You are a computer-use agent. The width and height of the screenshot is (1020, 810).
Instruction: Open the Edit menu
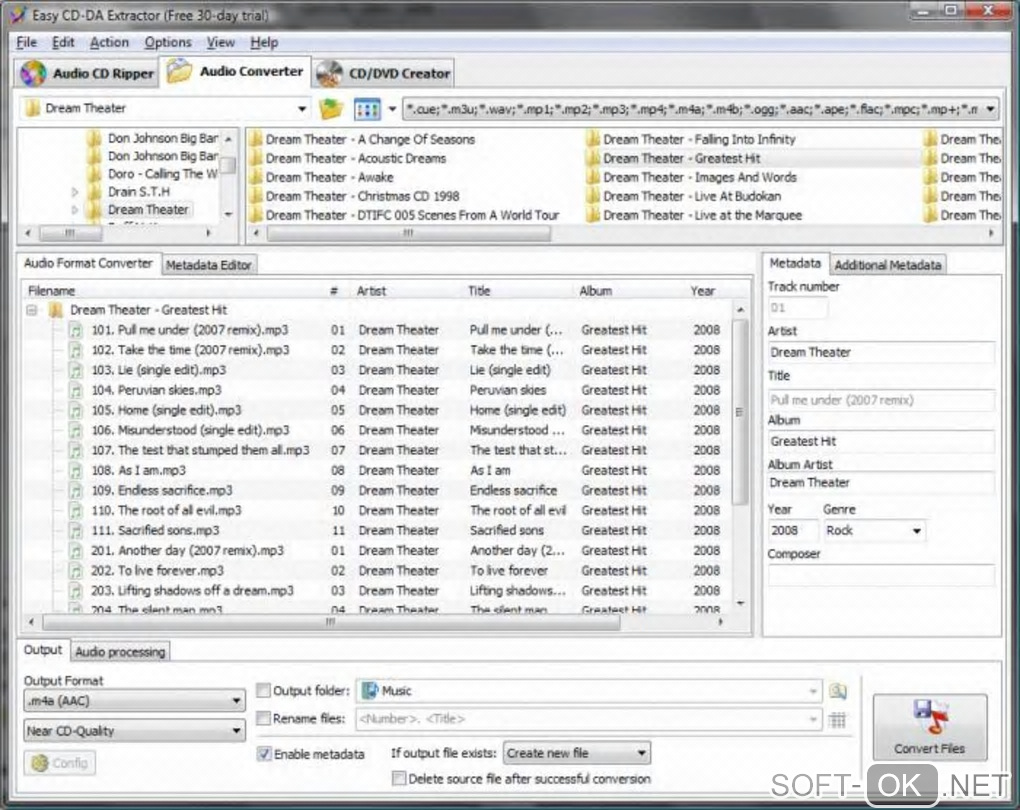[63, 42]
